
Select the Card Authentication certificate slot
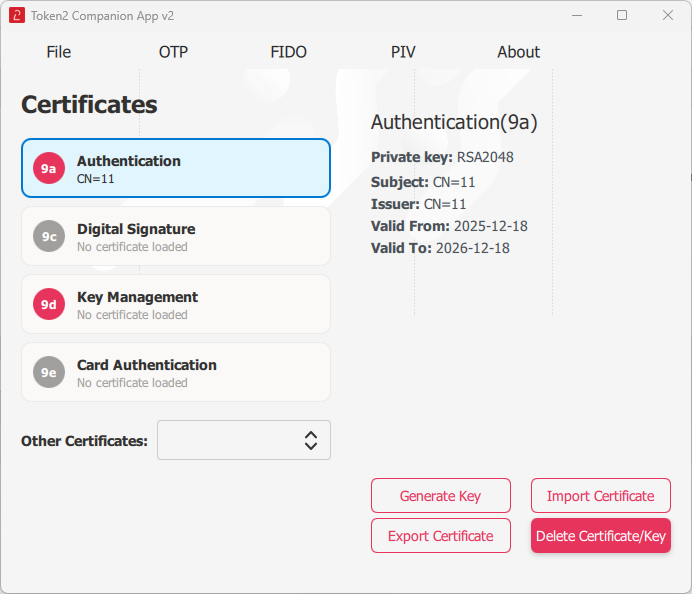pyautogui.click(x=176, y=372)
